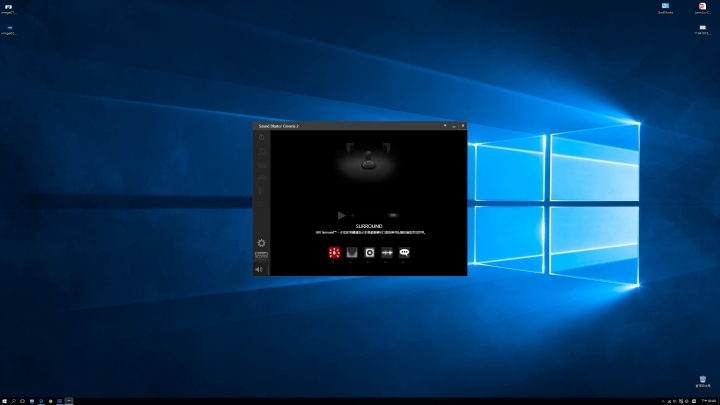Open the Windows Start menu
This screenshot has height=405, width=720.
pyautogui.click(x=4, y=401)
